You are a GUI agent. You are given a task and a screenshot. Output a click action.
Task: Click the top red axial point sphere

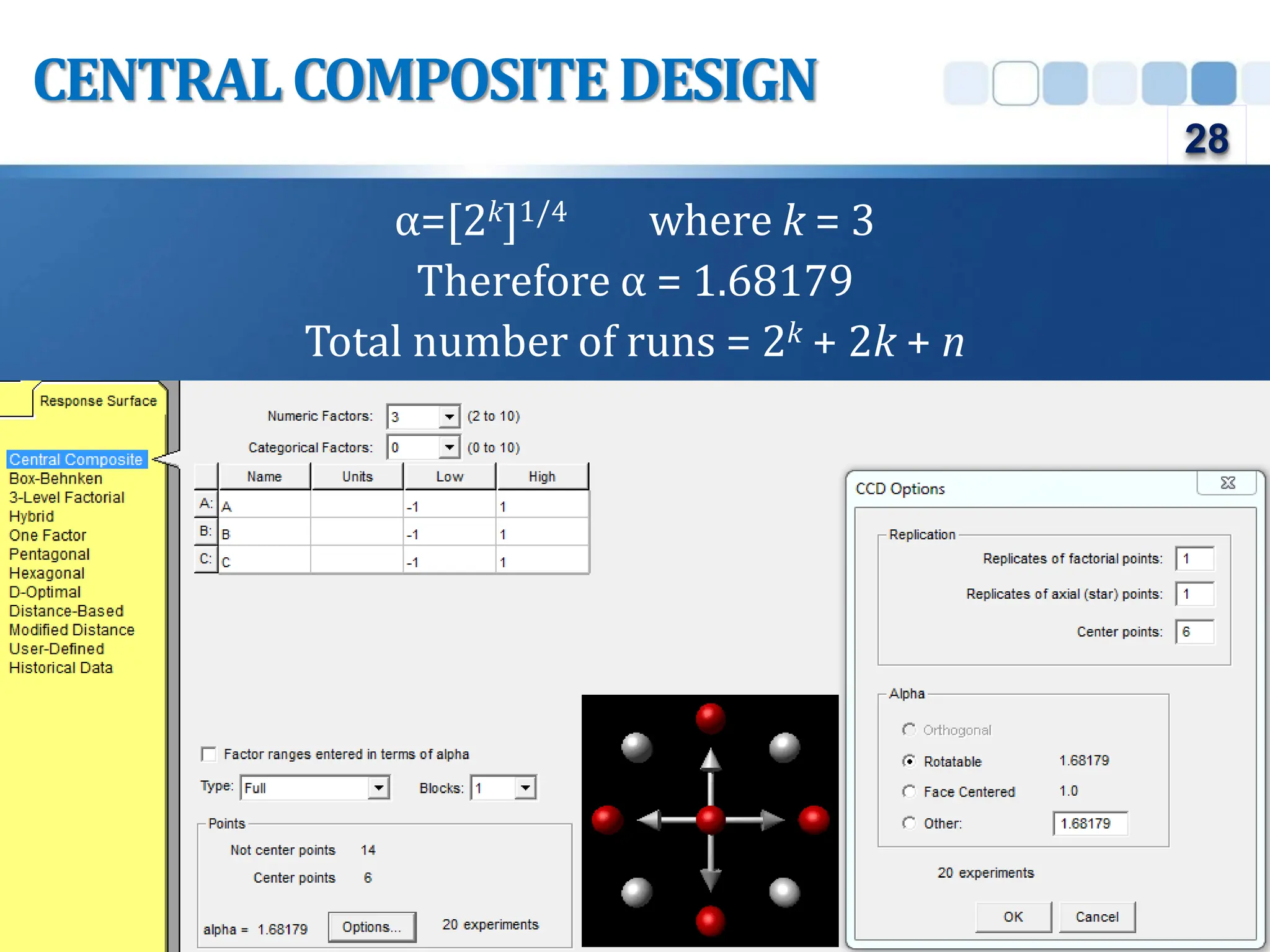[x=710, y=718]
